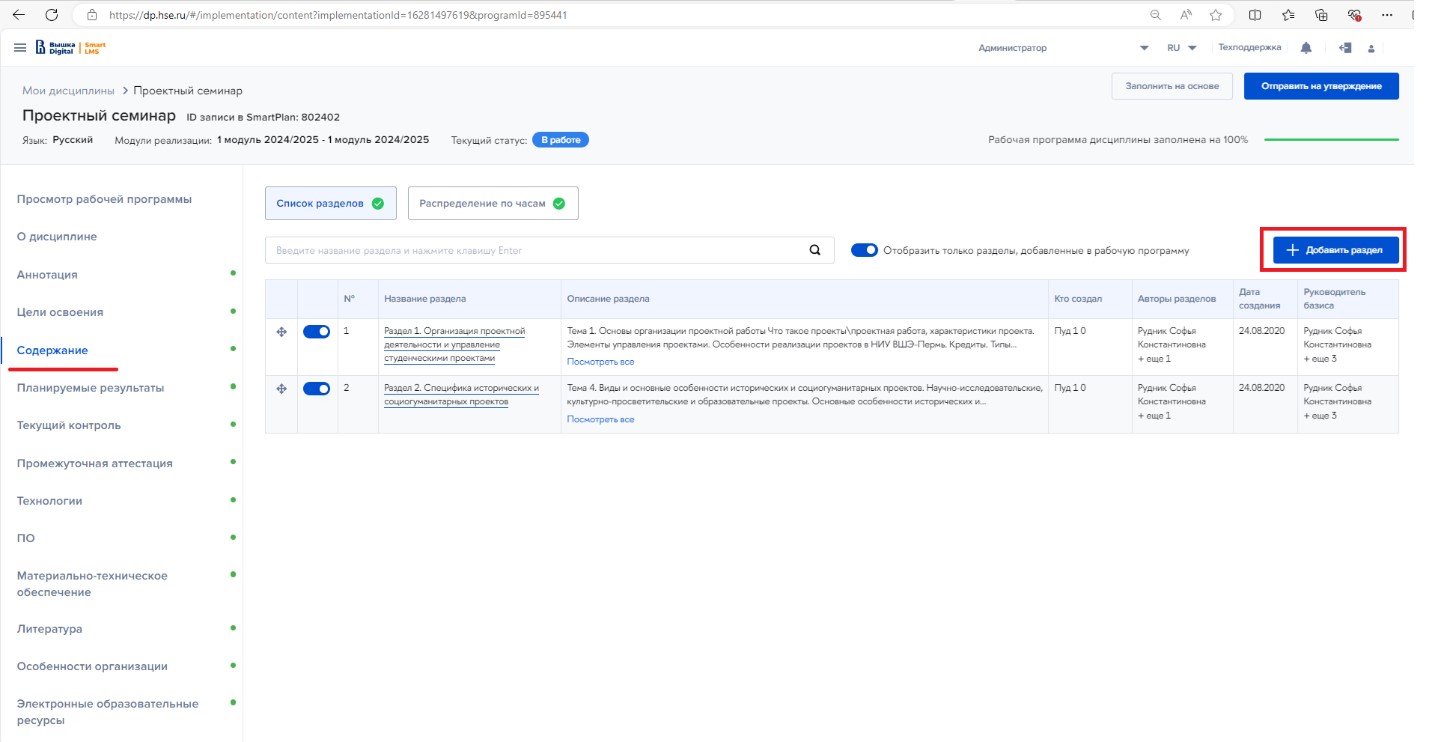Image resolution: width=1429 pixels, height=742 pixels.
Task: Click the browser refresh icon
Action: (52, 15)
